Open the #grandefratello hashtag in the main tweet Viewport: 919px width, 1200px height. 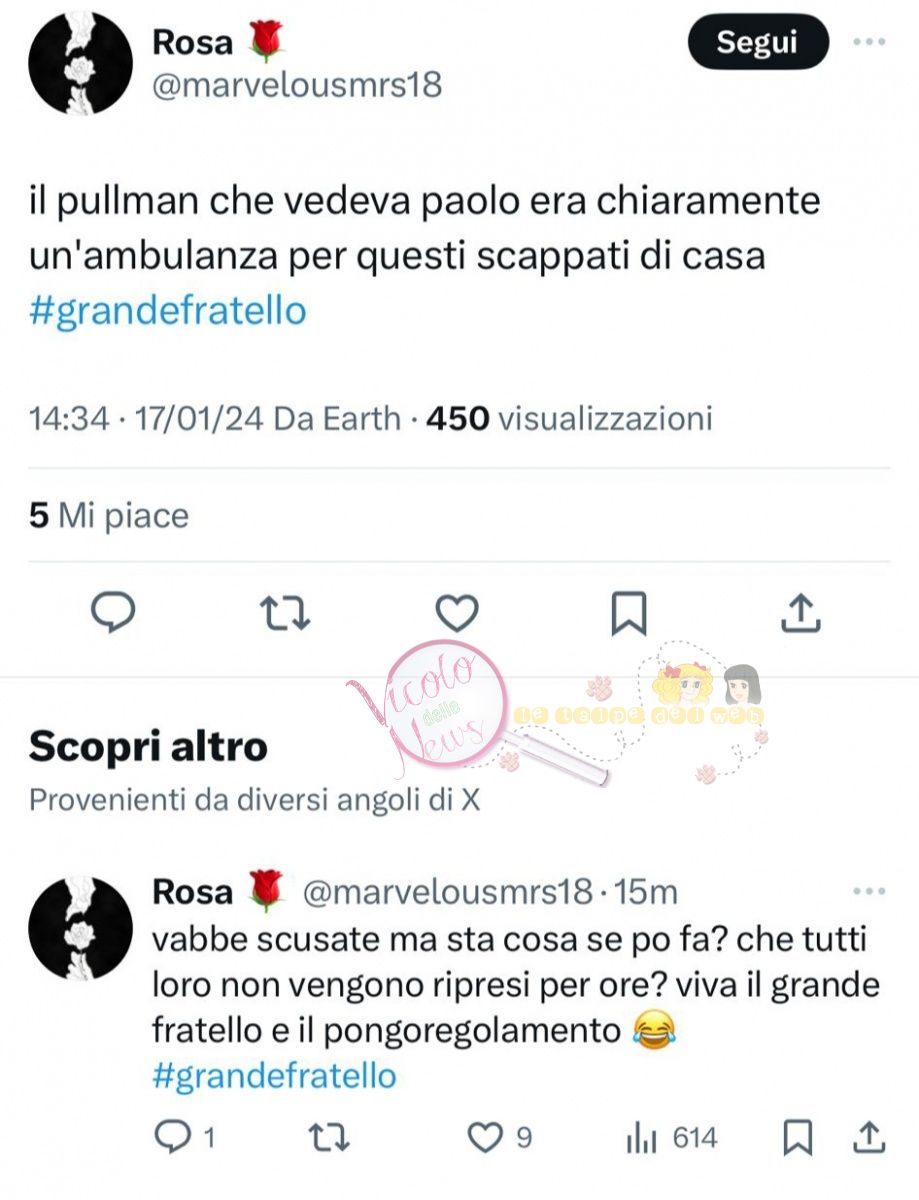168,311
